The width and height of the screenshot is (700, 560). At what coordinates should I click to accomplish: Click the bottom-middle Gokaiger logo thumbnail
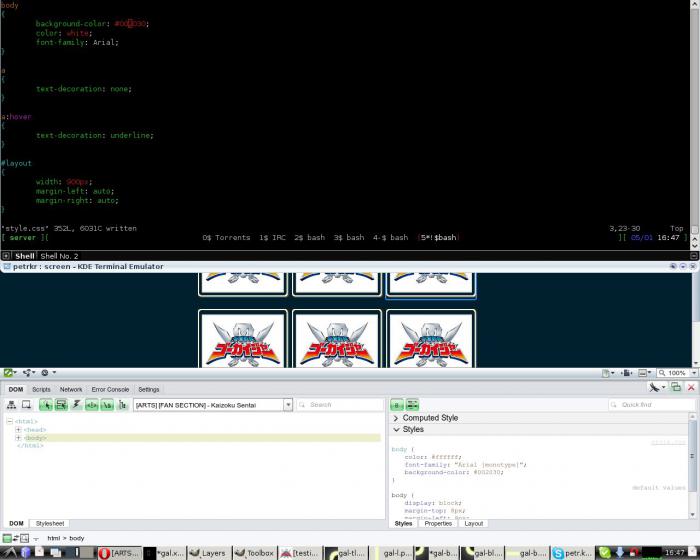click(x=337, y=339)
